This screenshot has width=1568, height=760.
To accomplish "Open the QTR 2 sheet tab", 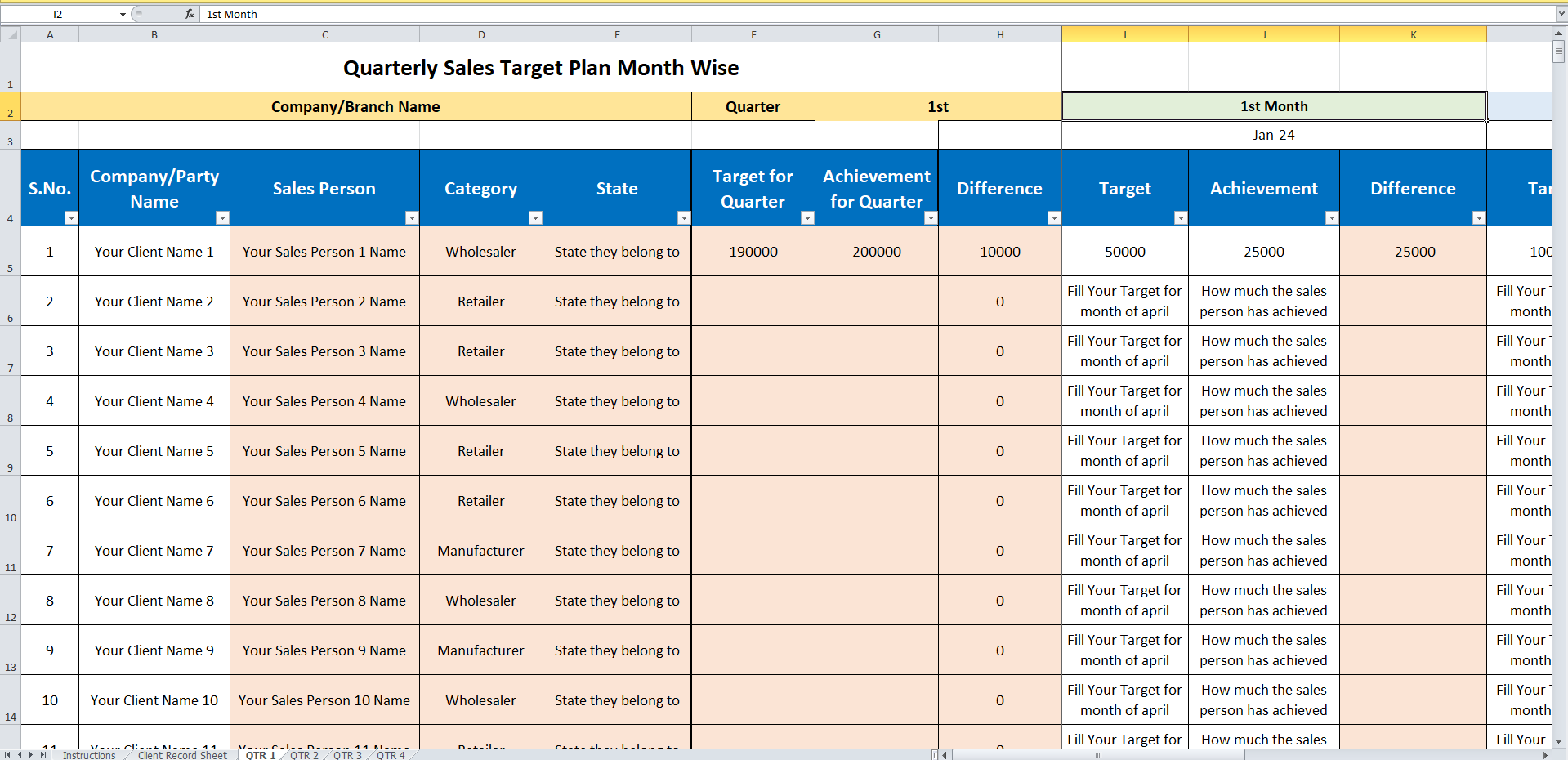I will point(304,755).
